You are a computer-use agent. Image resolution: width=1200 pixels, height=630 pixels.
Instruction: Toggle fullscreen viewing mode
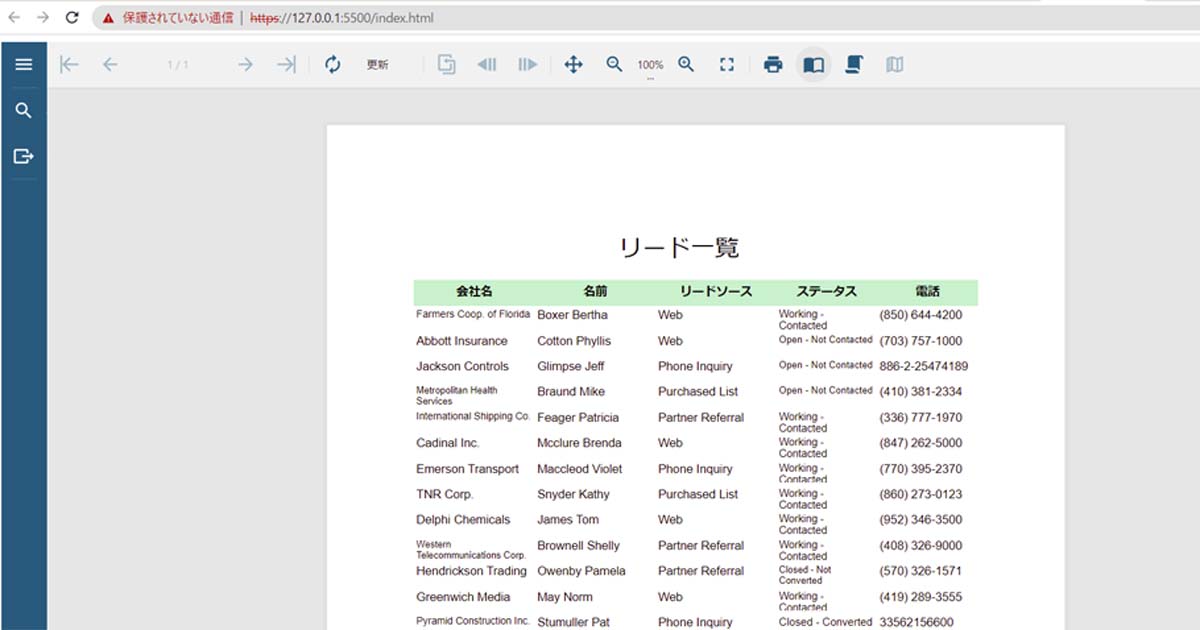click(727, 64)
